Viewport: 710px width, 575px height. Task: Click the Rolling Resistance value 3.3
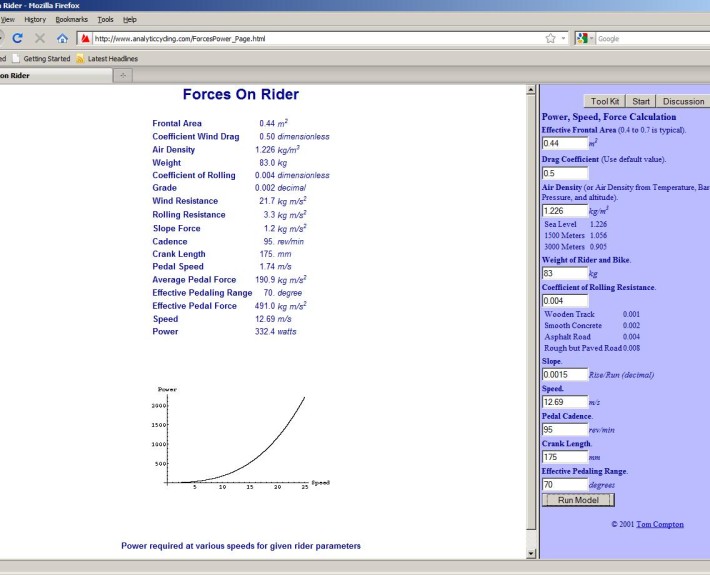pyautogui.click(x=269, y=215)
